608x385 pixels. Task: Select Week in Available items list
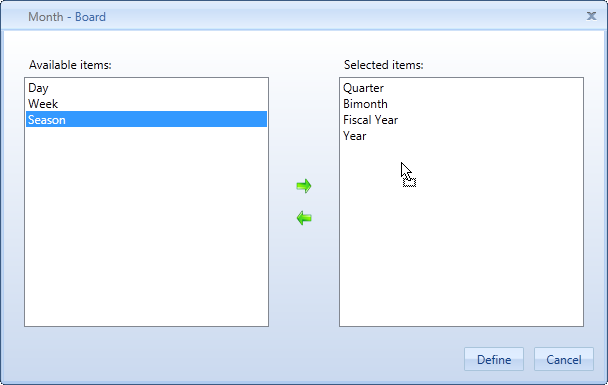pos(147,104)
